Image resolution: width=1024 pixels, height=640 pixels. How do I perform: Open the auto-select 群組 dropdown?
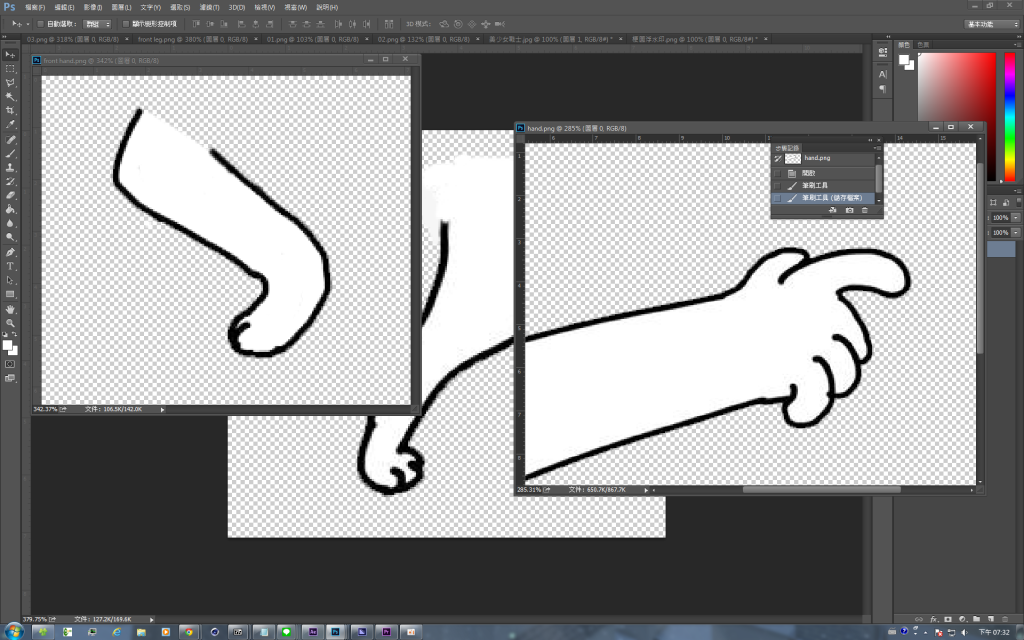click(x=98, y=23)
